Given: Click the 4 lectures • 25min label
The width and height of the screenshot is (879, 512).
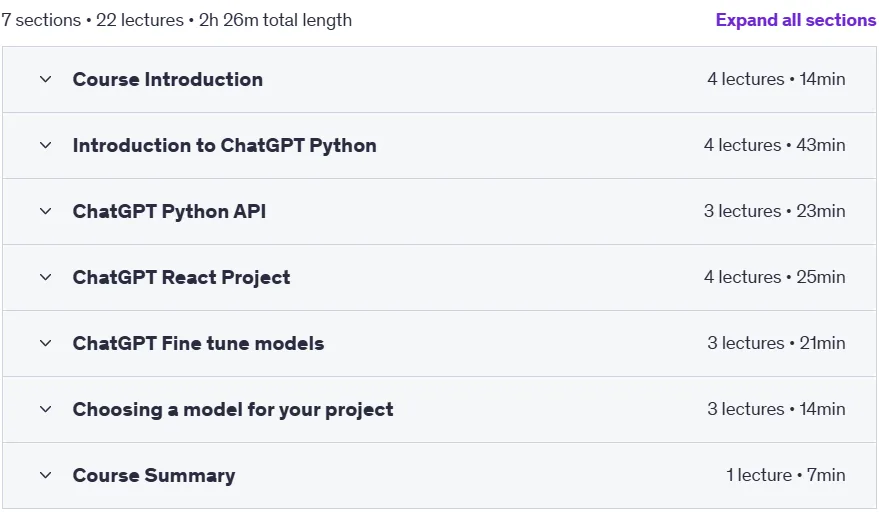Looking at the screenshot, I should point(775,277).
